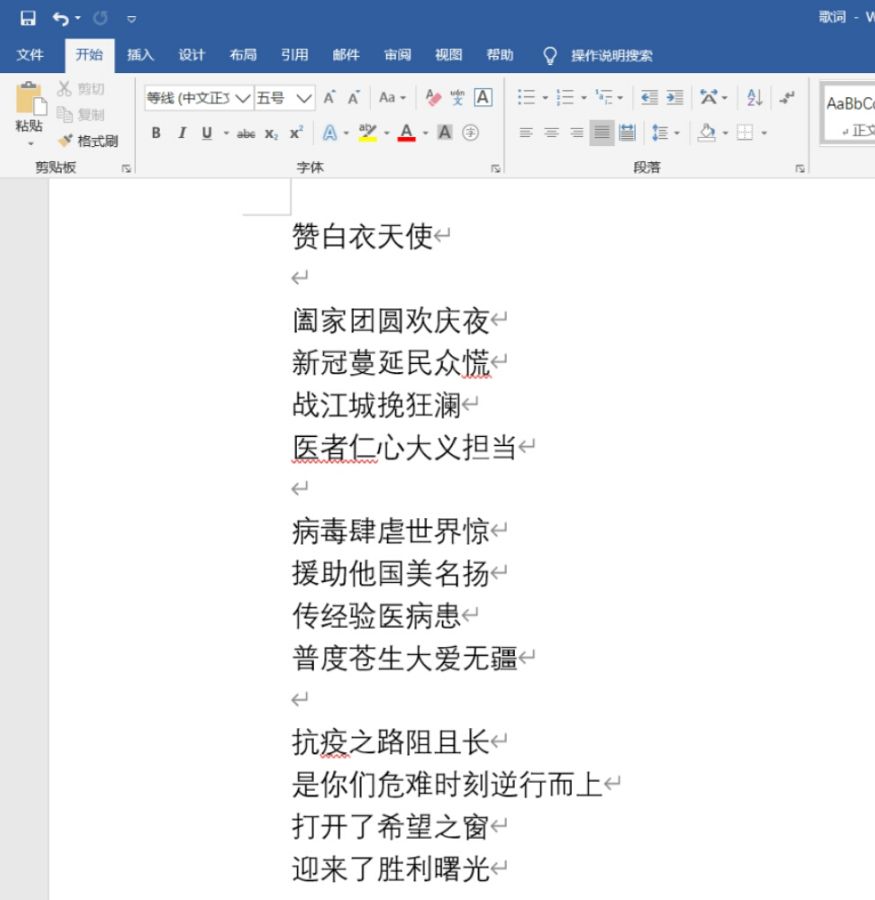Click the Save icon in the title bar

click(x=28, y=18)
